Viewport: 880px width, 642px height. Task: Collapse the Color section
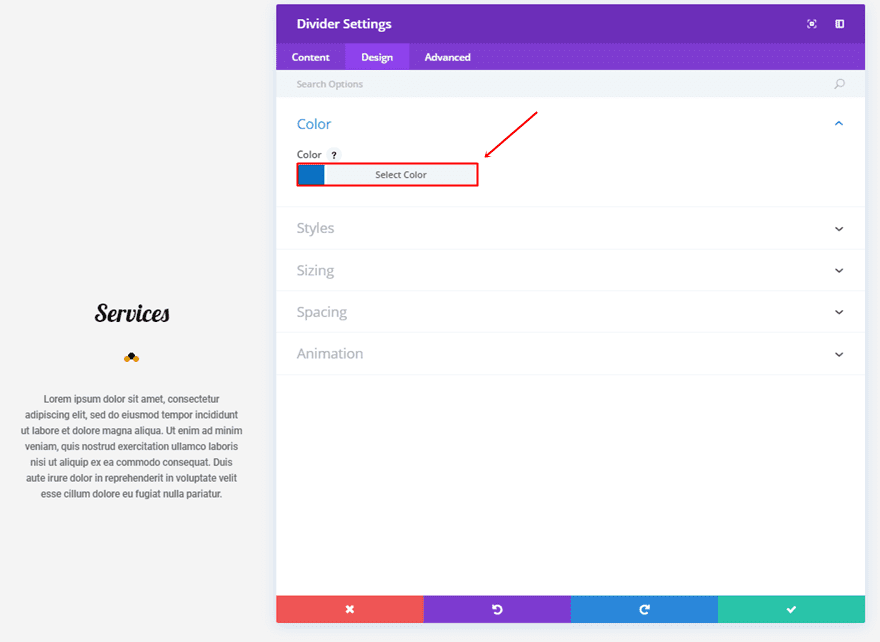[x=839, y=124]
